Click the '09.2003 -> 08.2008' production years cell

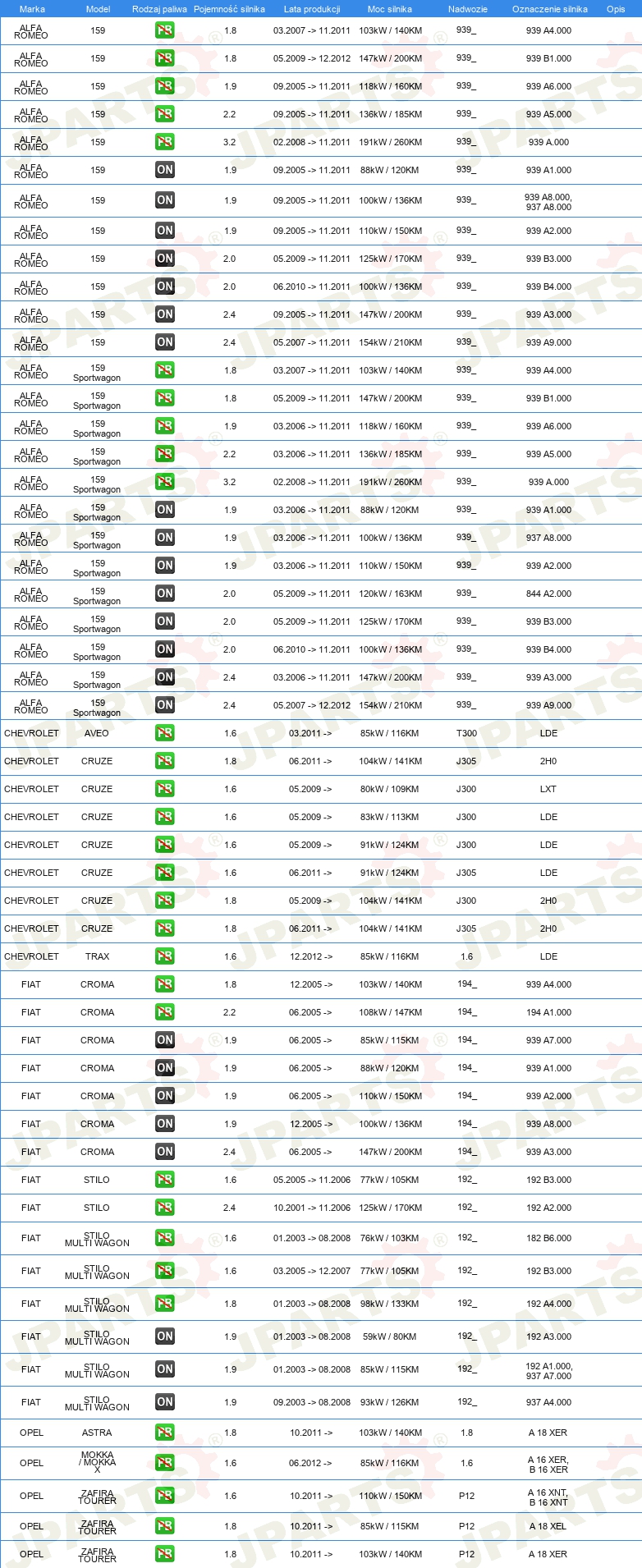tap(312, 1402)
